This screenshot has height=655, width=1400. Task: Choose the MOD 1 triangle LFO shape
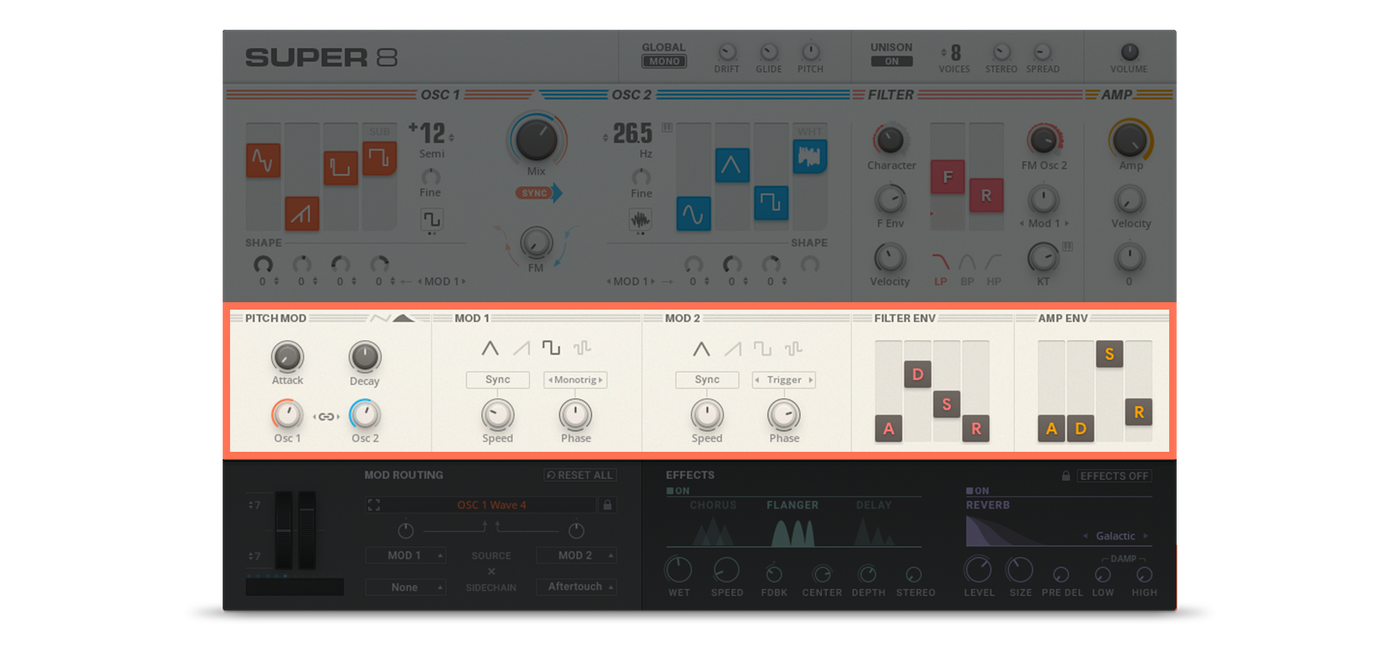click(490, 349)
